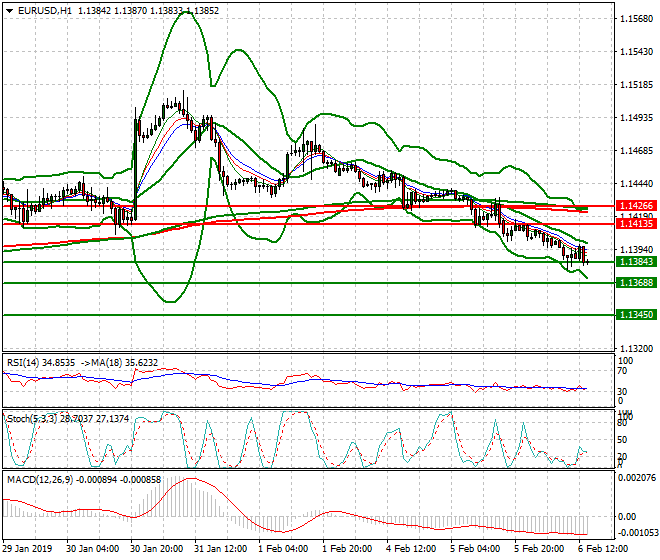Select the red 1.14266 price label
Viewport: 660px width, 560px height.
click(635, 205)
